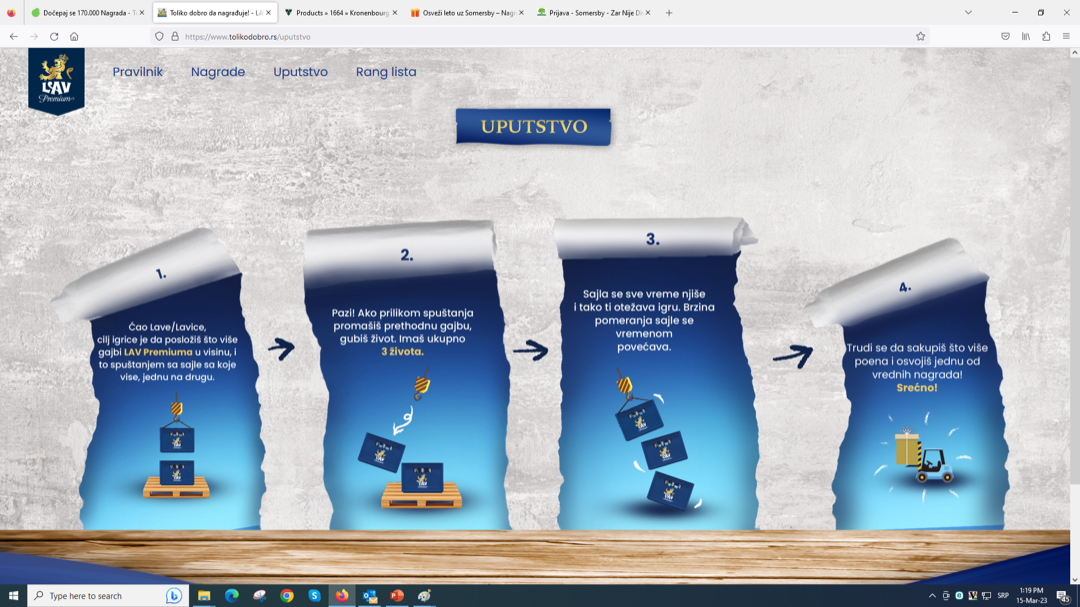
Task: Open the Pravilnik menu page
Action: (137, 72)
